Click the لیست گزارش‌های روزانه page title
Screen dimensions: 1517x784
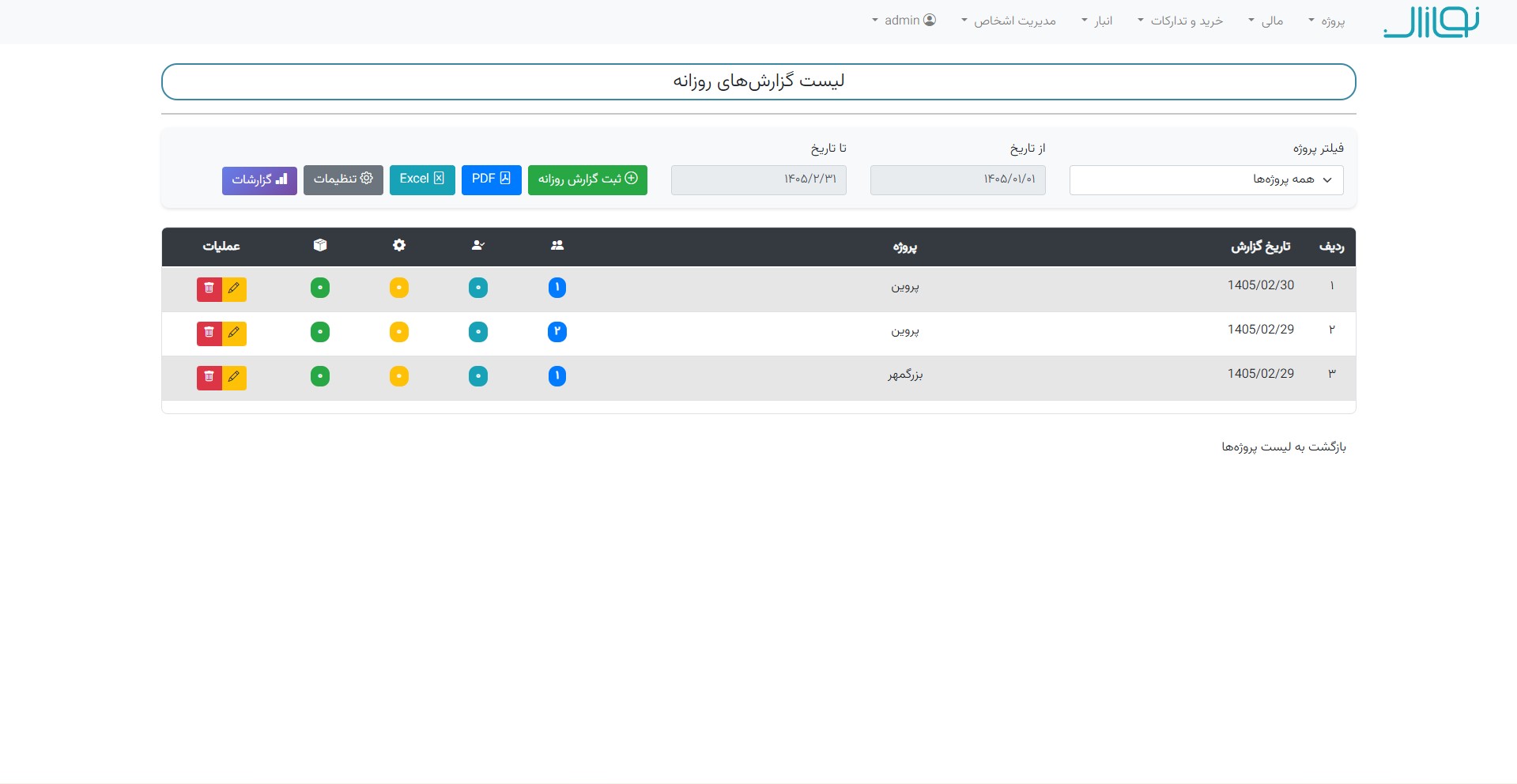(759, 81)
